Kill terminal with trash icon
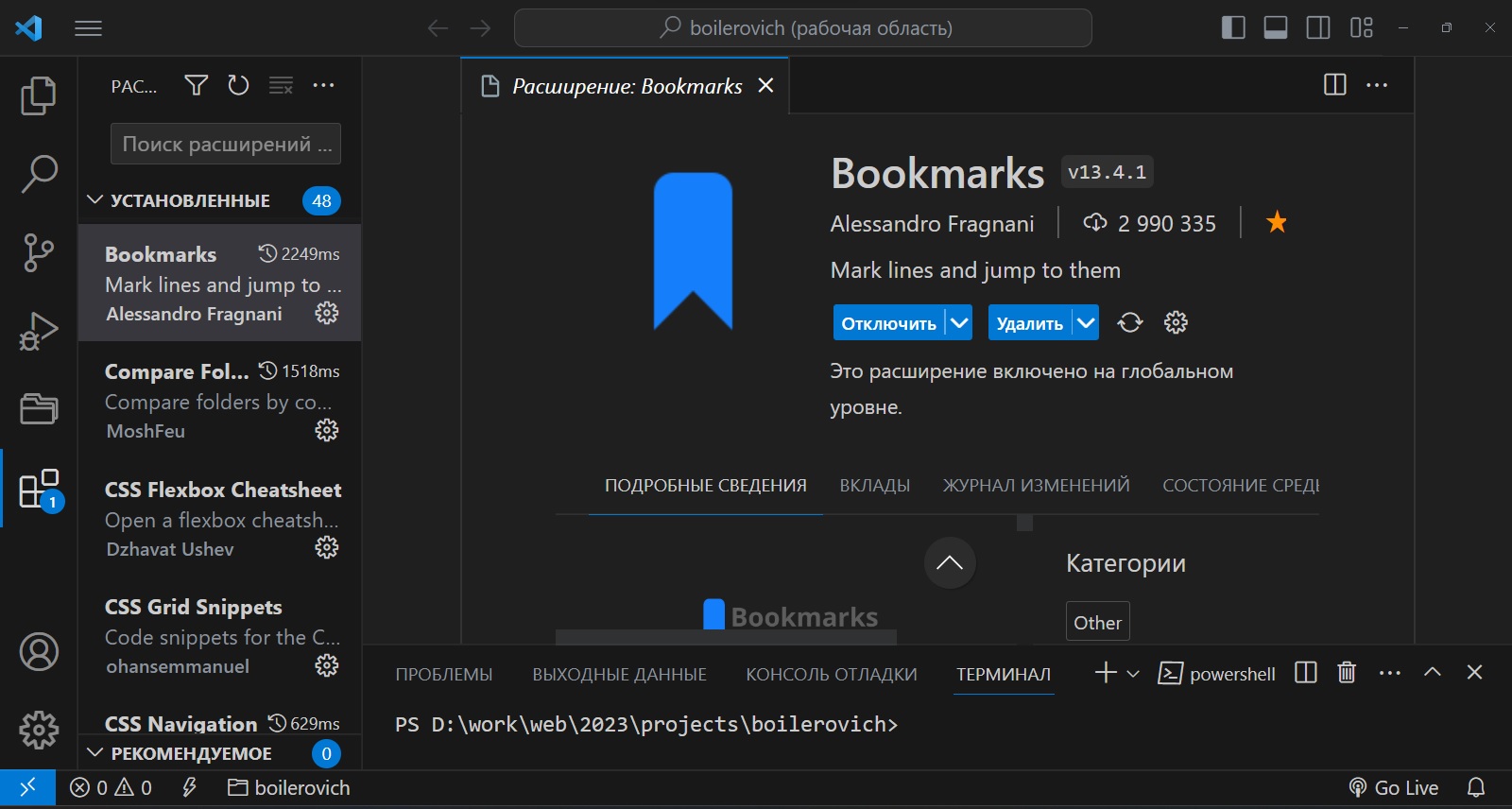Screen dimensions: 1512x809 click(x=1347, y=673)
